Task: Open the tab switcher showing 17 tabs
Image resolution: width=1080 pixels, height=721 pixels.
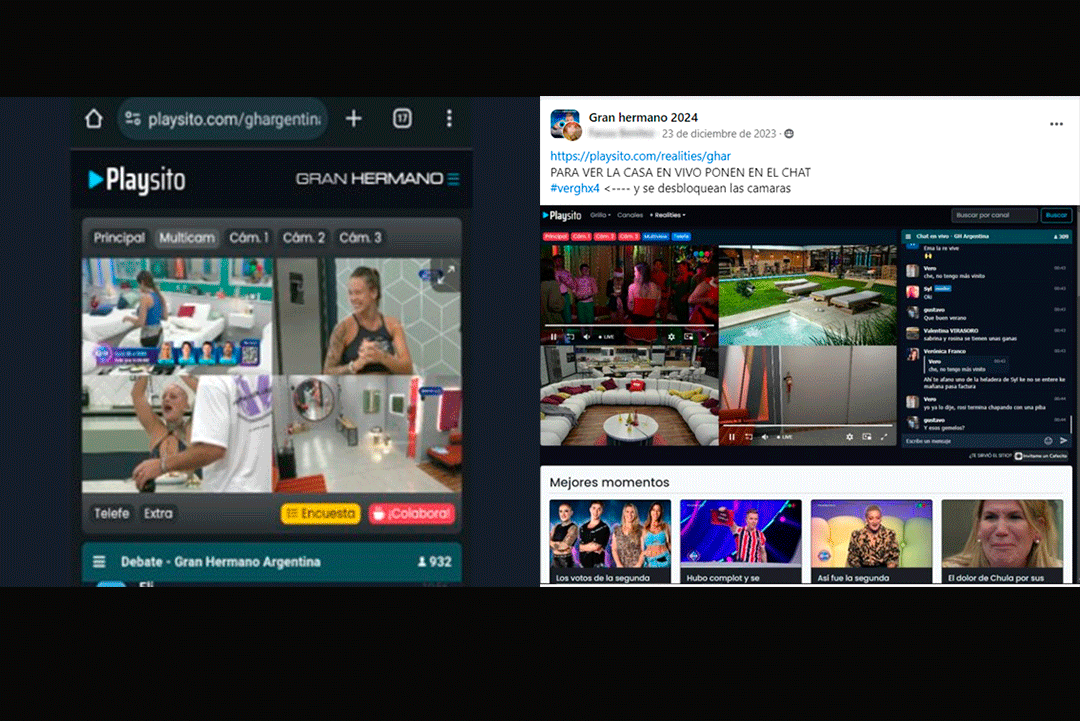Action: 402,118
